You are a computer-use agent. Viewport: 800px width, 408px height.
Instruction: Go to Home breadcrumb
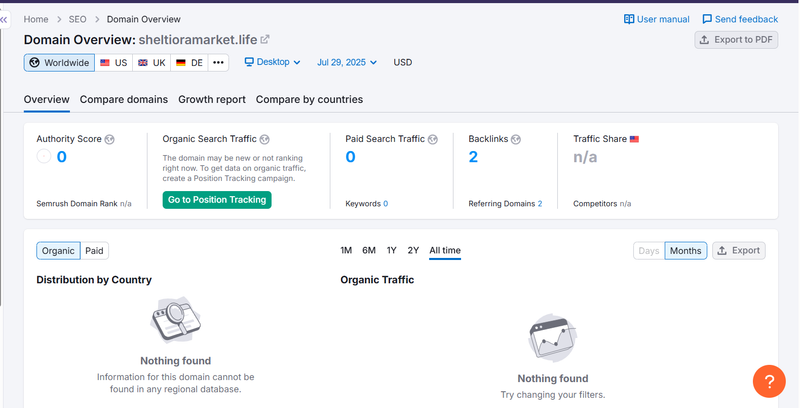(36, 19)
